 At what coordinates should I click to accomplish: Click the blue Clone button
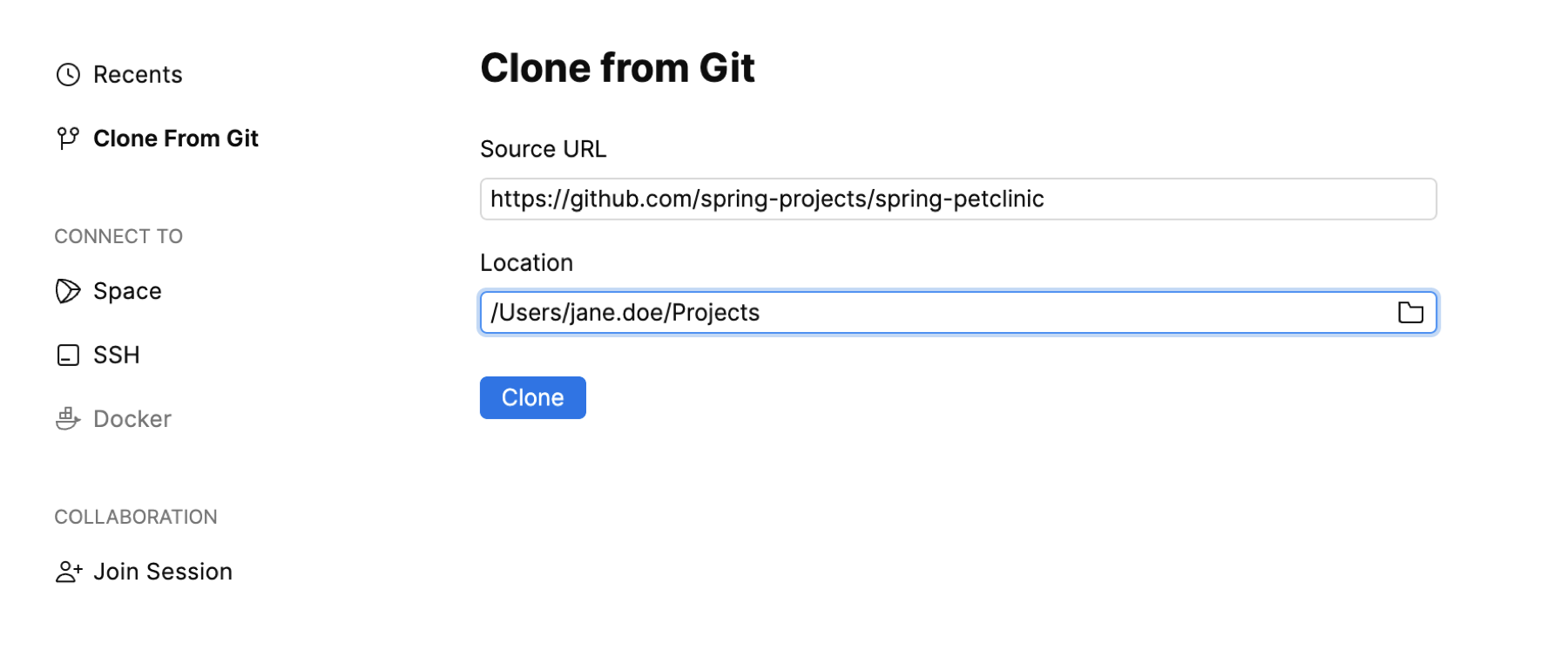point(532,397)
